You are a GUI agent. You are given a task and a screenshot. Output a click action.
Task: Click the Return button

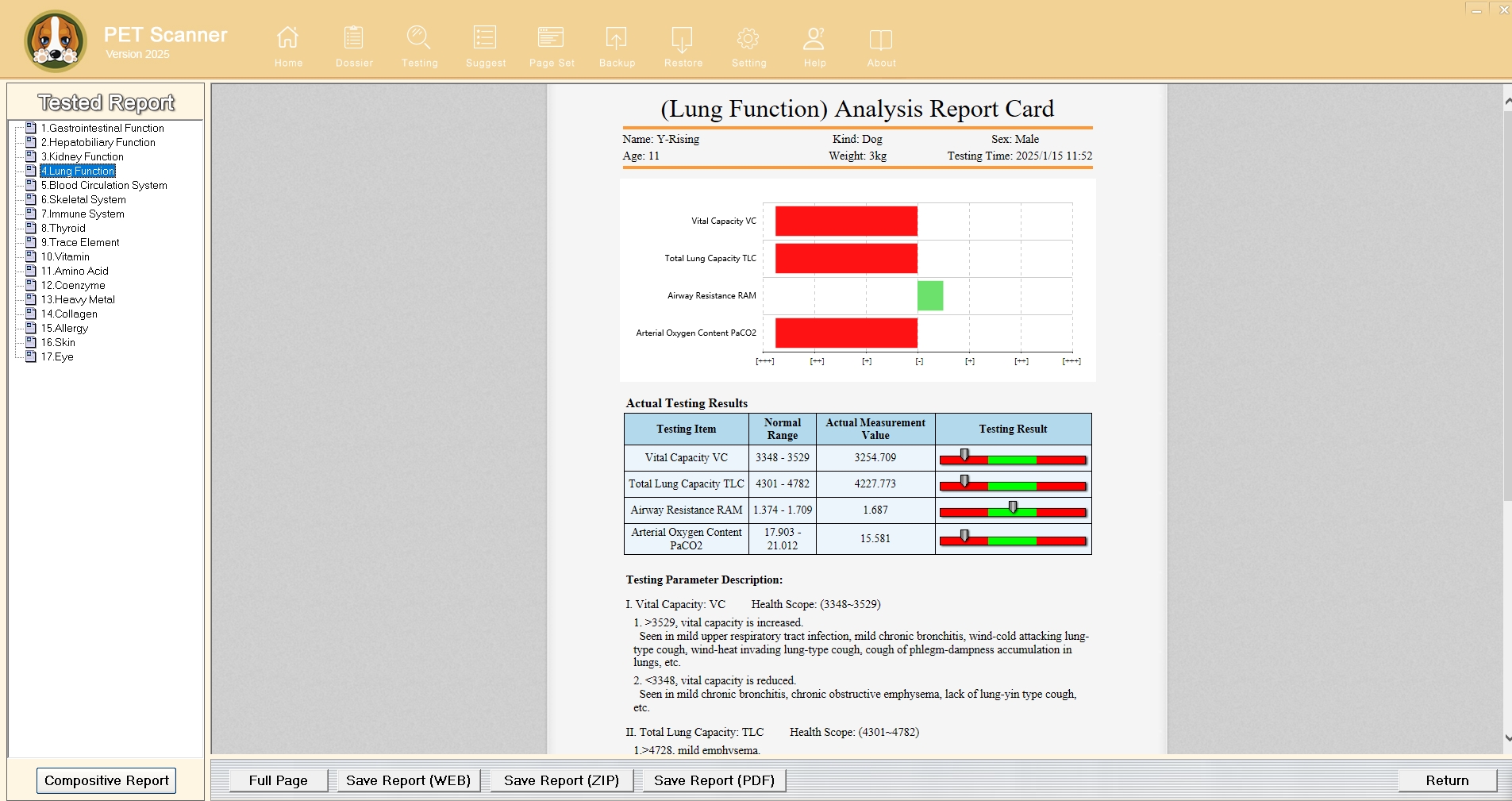click(1447, 780)
